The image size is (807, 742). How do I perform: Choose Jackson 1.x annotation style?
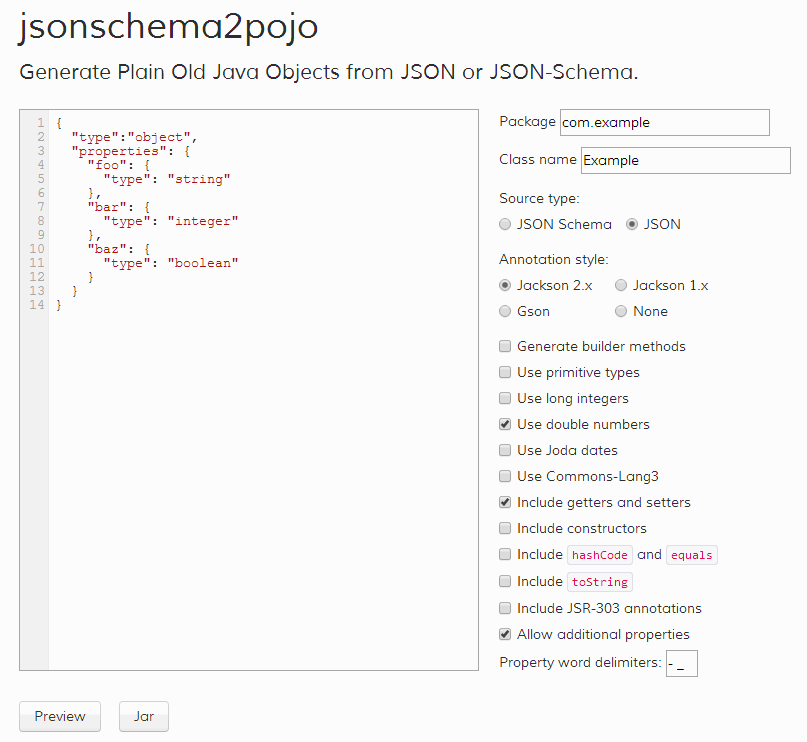622,285
